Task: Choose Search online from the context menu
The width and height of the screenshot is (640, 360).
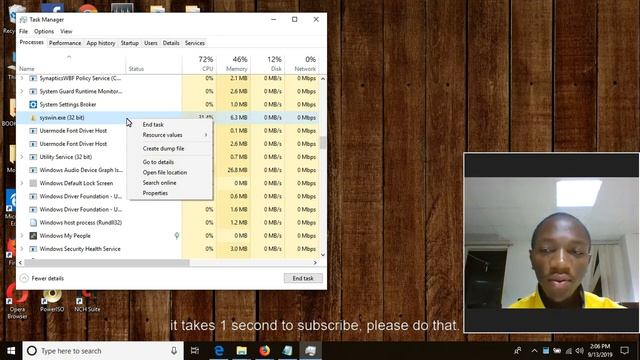Action: pos(160,183)
